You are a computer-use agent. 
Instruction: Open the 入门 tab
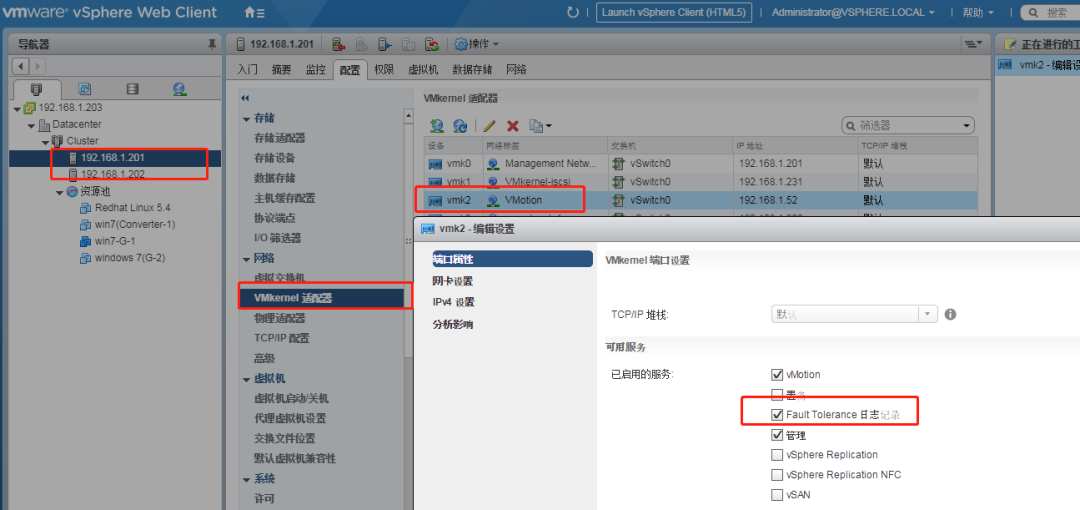(x=247, y=70)
